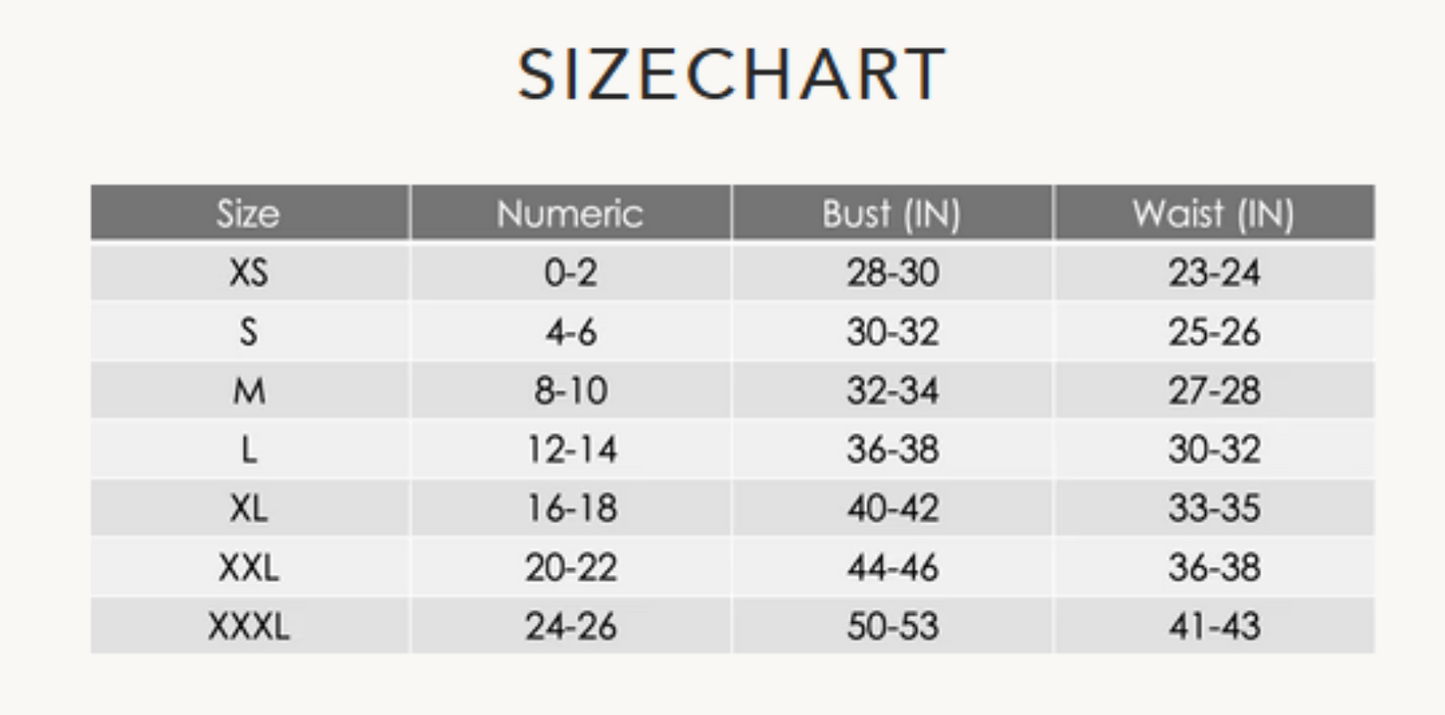Select the L size row label
The width and height of the screenshot is (1445, 715).
pos(248,450)
